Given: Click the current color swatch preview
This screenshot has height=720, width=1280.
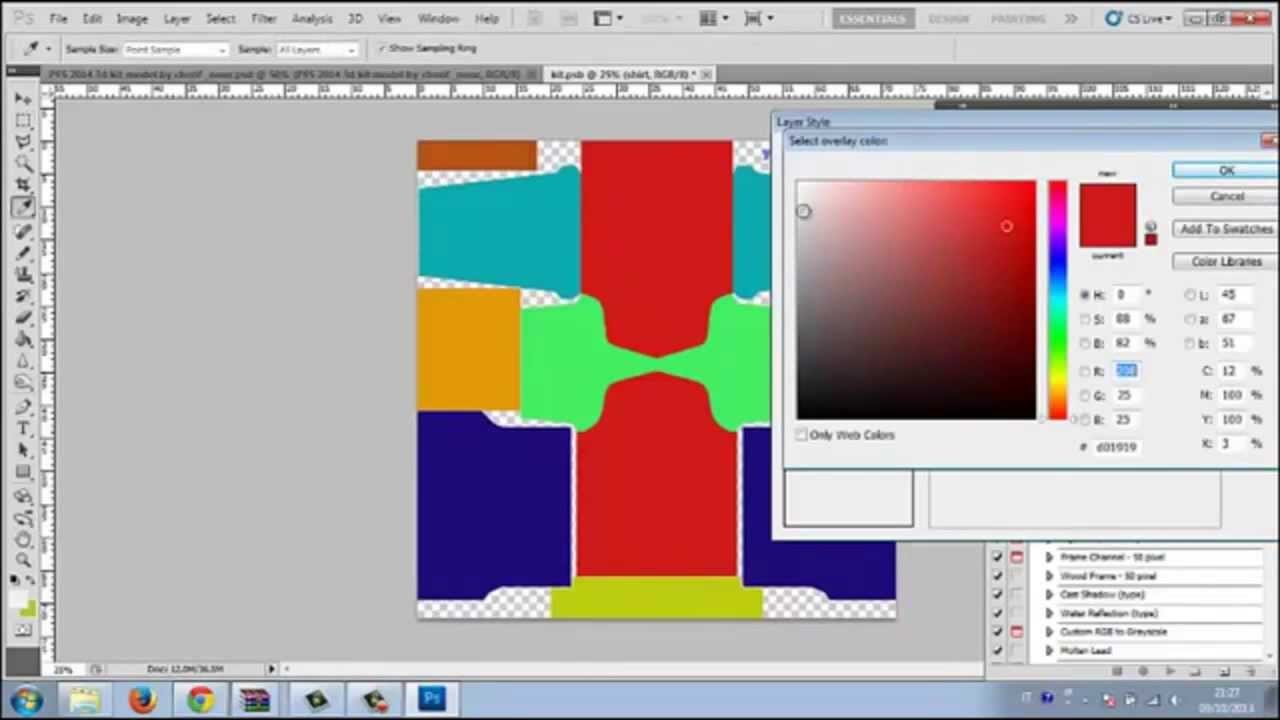Looking at the screenshot, I should (1107, 230).
